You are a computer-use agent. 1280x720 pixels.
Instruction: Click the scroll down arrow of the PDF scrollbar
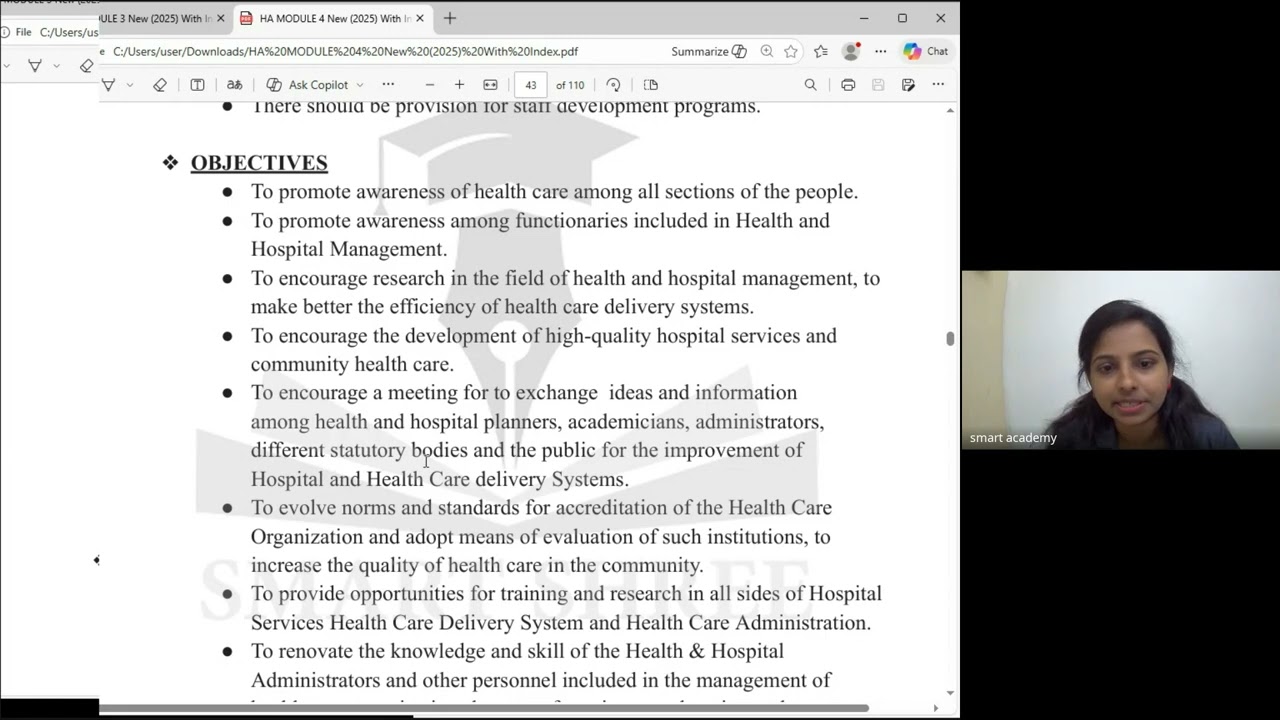[950, 692]
